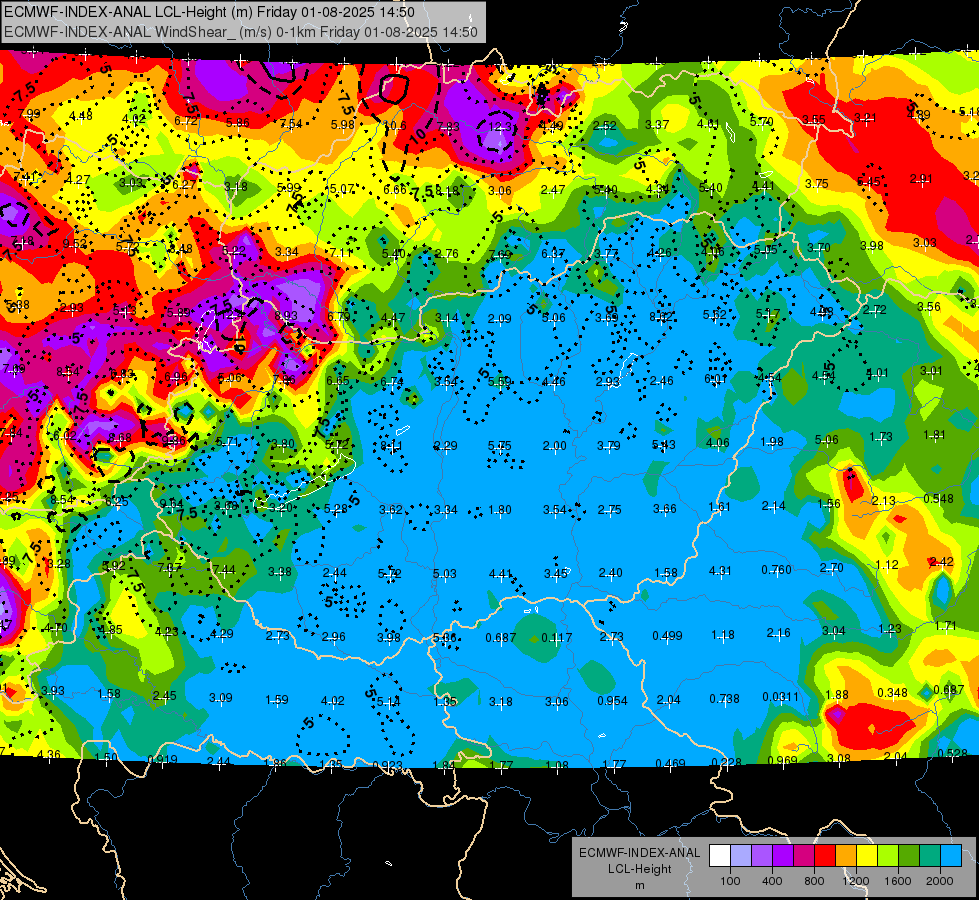This screenshot has width=979, height=900.
Task: Click the wind shear value 7.54
Action: coord(291,124)
